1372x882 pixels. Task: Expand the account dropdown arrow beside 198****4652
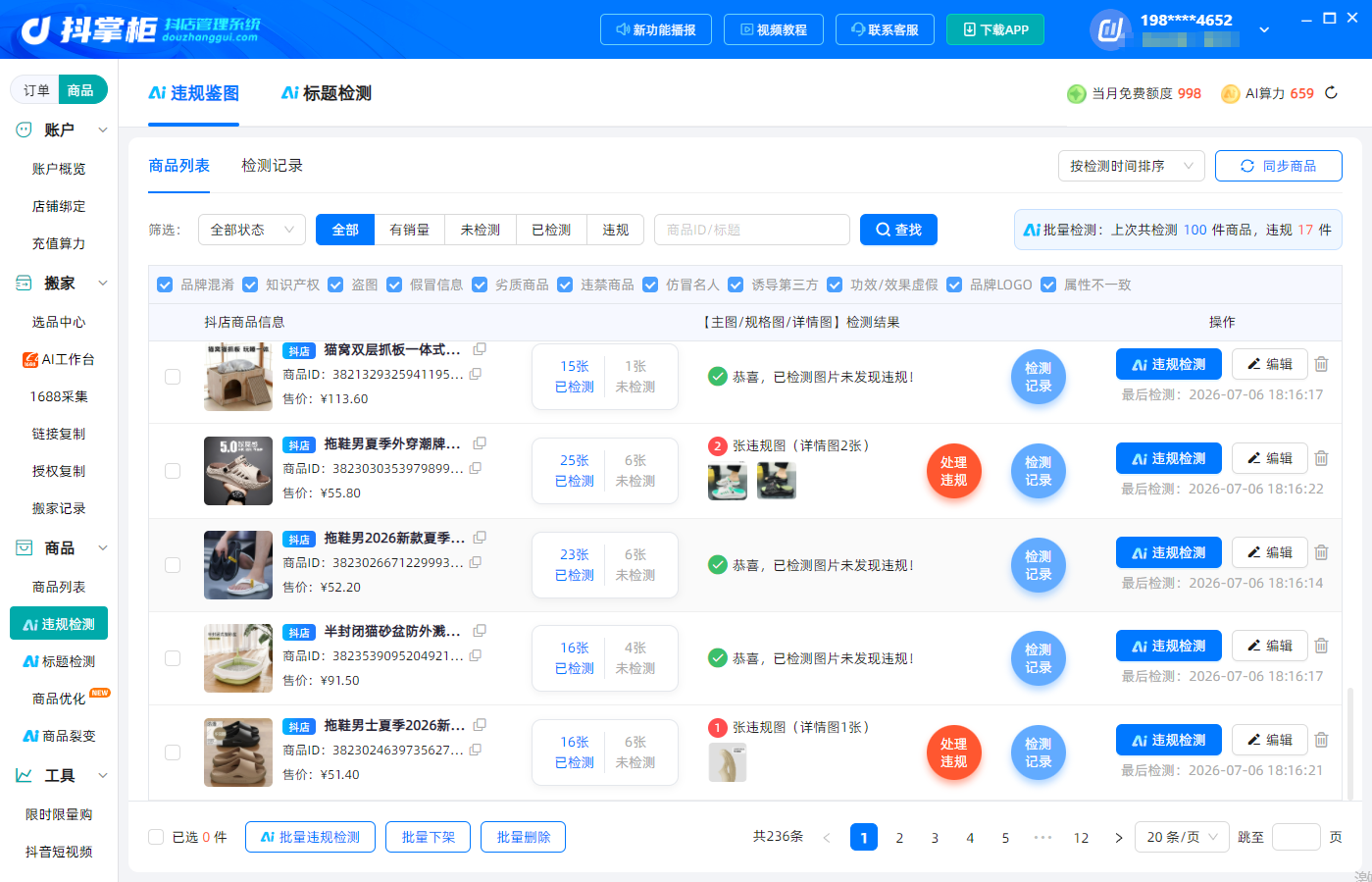(1264, 30)
